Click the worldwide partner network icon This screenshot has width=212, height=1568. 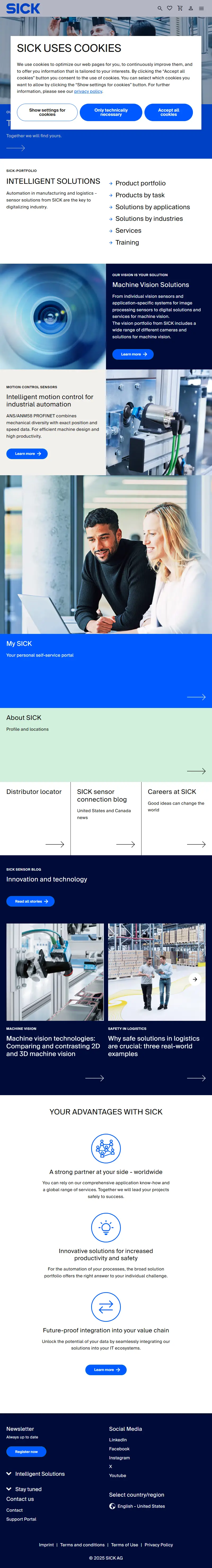click(x=106, y=1149)
